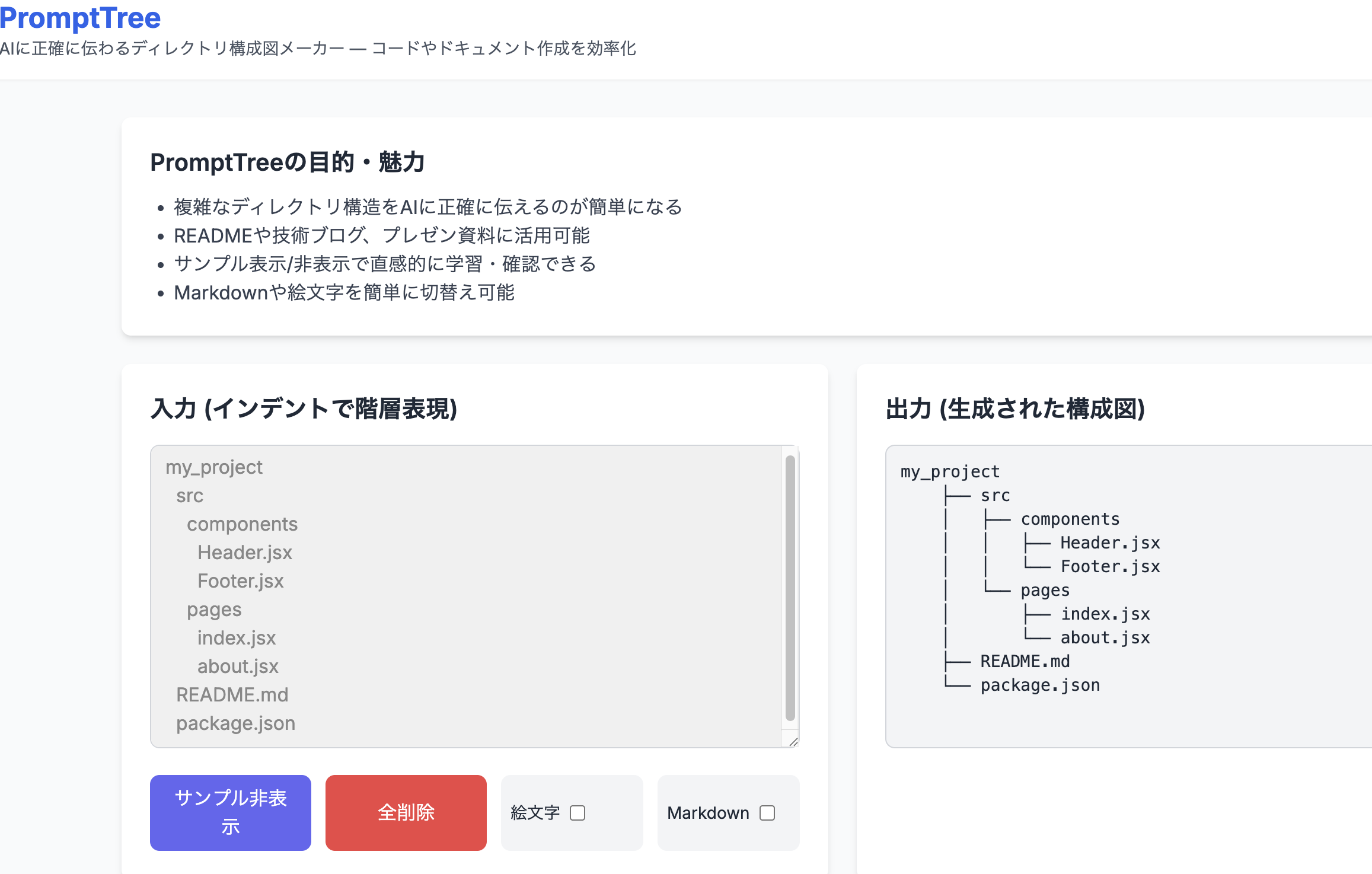Click Header.jsx in the output tree
Screen dimensions: 1372x874
[1110, 543]
